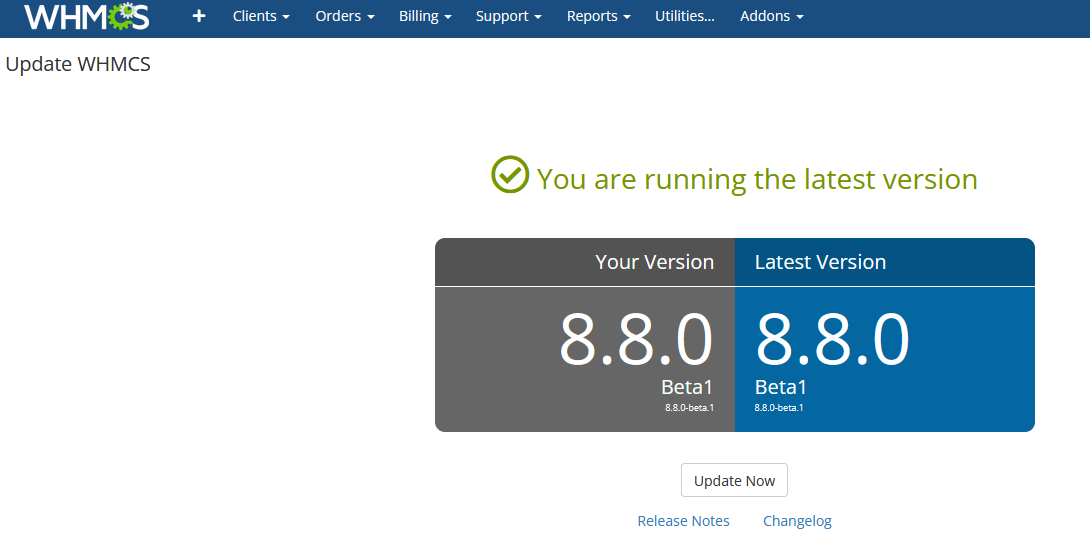
Task: Click the Beta1 label in Latest Version panel
Action: (781, 387)
